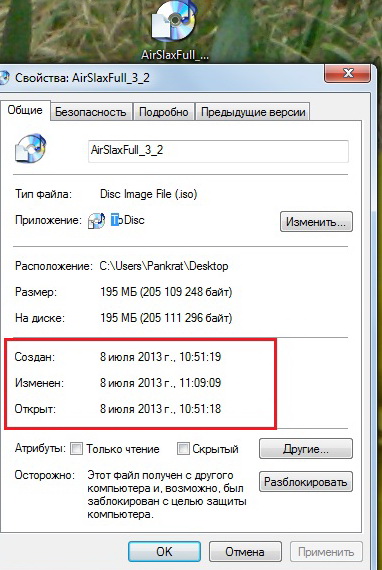The width and height of the screenshot is (382, 570).
Task: Click the disc icon in the title bar
Action: pyautogui.click(x=4, y=78)
